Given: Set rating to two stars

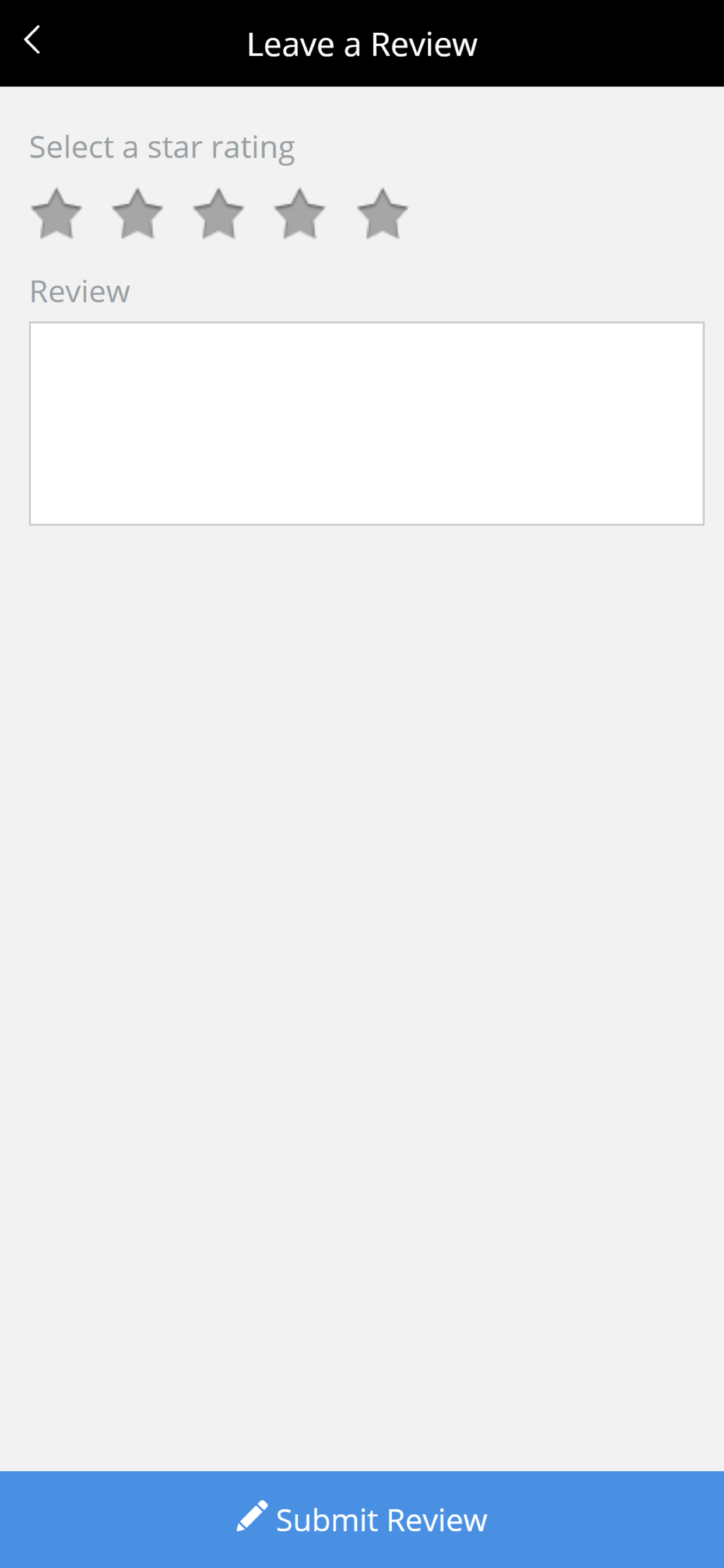Looking at the screenshot, I should pos(138,213).
